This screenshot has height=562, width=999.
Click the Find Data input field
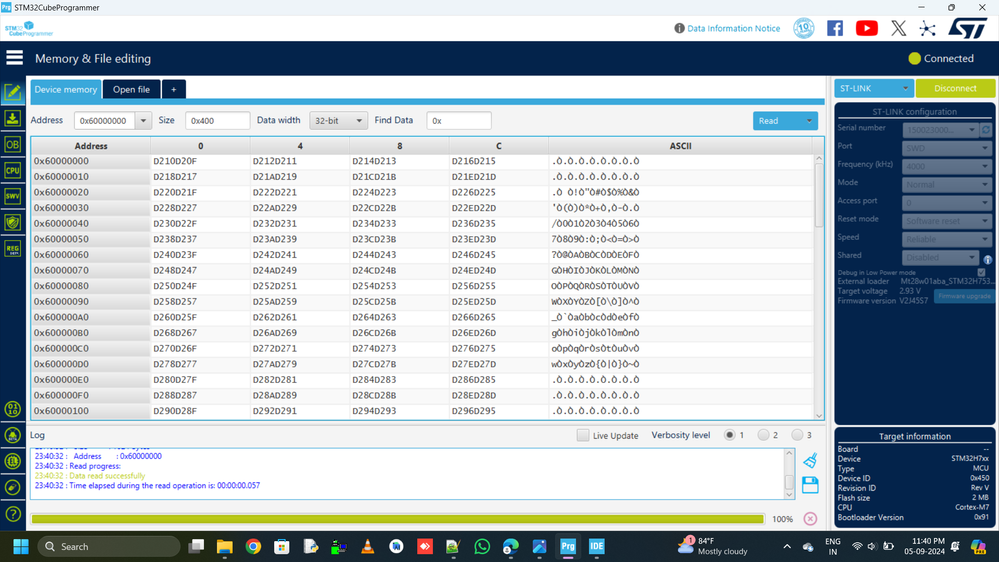pyautogui.click(x=459, y=120)
